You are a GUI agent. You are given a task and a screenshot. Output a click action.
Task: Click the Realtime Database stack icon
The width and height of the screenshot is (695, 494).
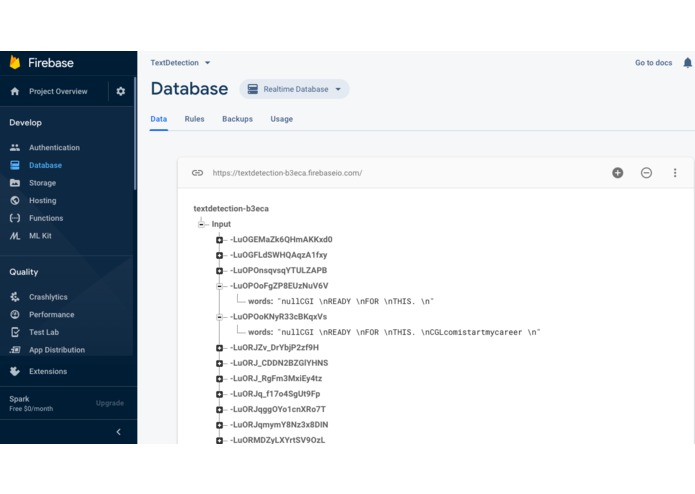click(x=253, y=89)
